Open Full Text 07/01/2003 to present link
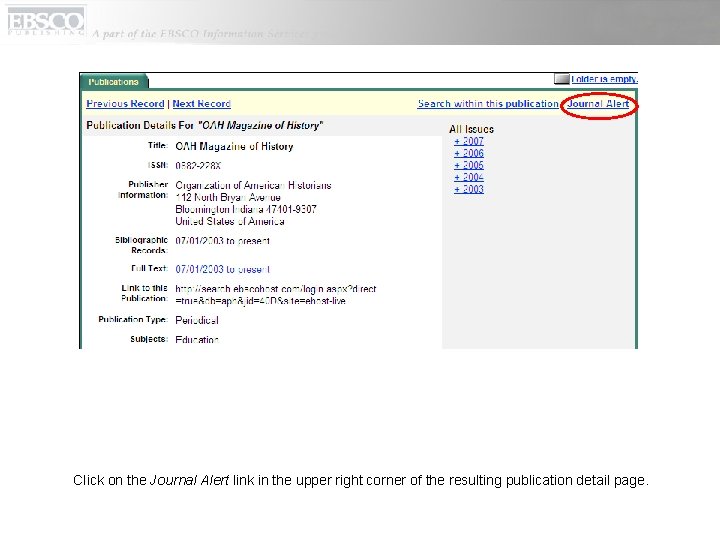The image size is (720, 540). [223, 269]
